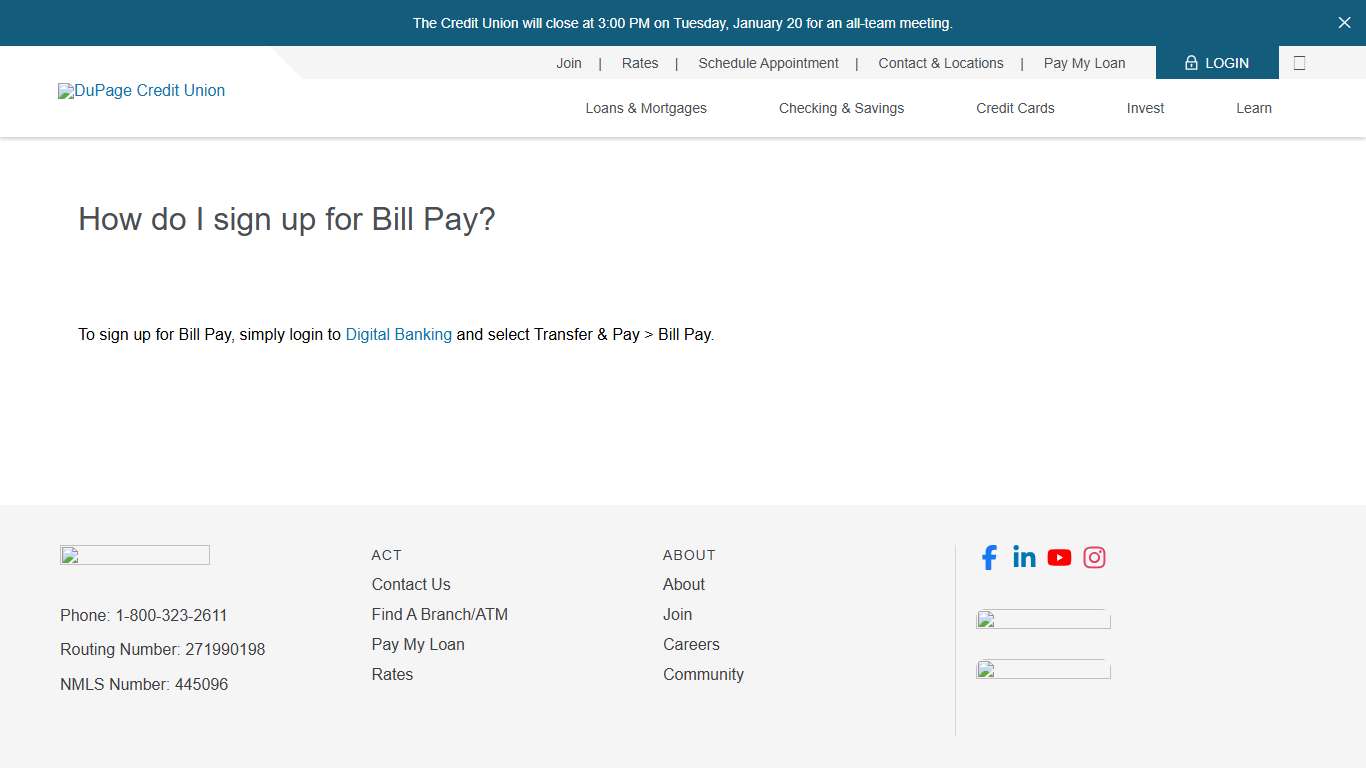1366x768 pixels.
Task: Click Pay My Loan in the top bar
Action: (x=1084, y=62)
